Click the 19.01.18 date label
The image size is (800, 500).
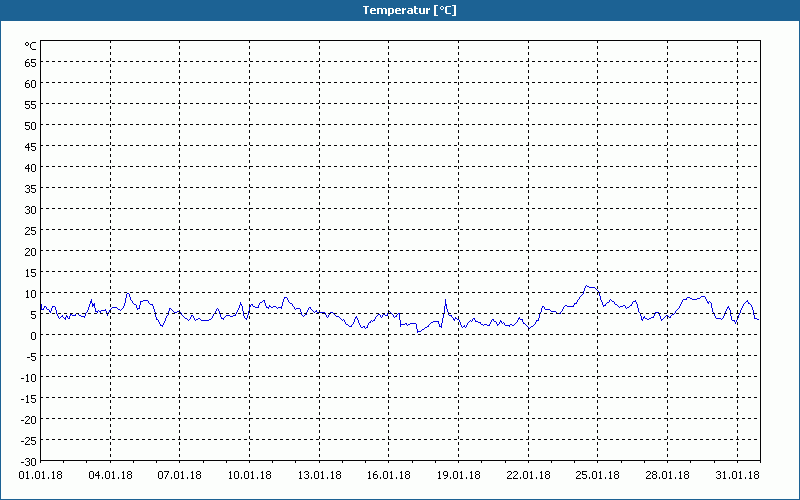click(458, 475)
